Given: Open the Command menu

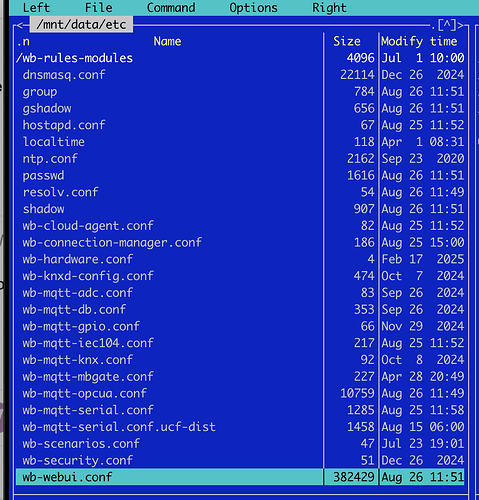Looking at the screenshot, I should point(171,7).
